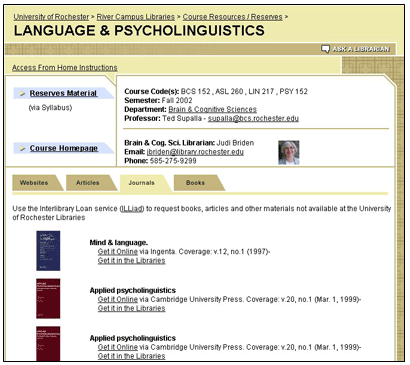Image resolution: width=410 pixels, height=365 pixels.
Task: Click Get it in the Libraries for Mind & language
Action: [131, 261]
